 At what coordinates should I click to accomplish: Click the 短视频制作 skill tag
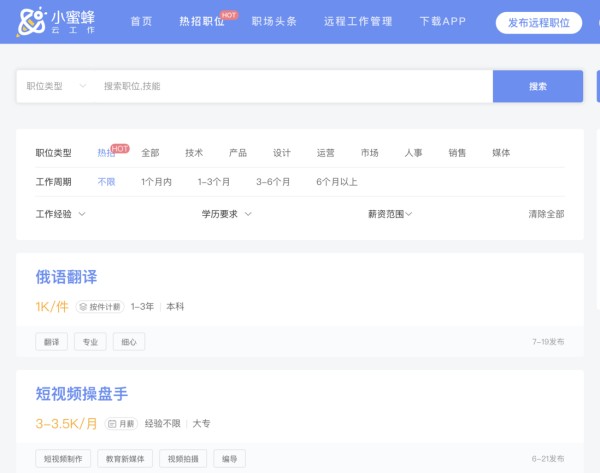pos(63,458)
